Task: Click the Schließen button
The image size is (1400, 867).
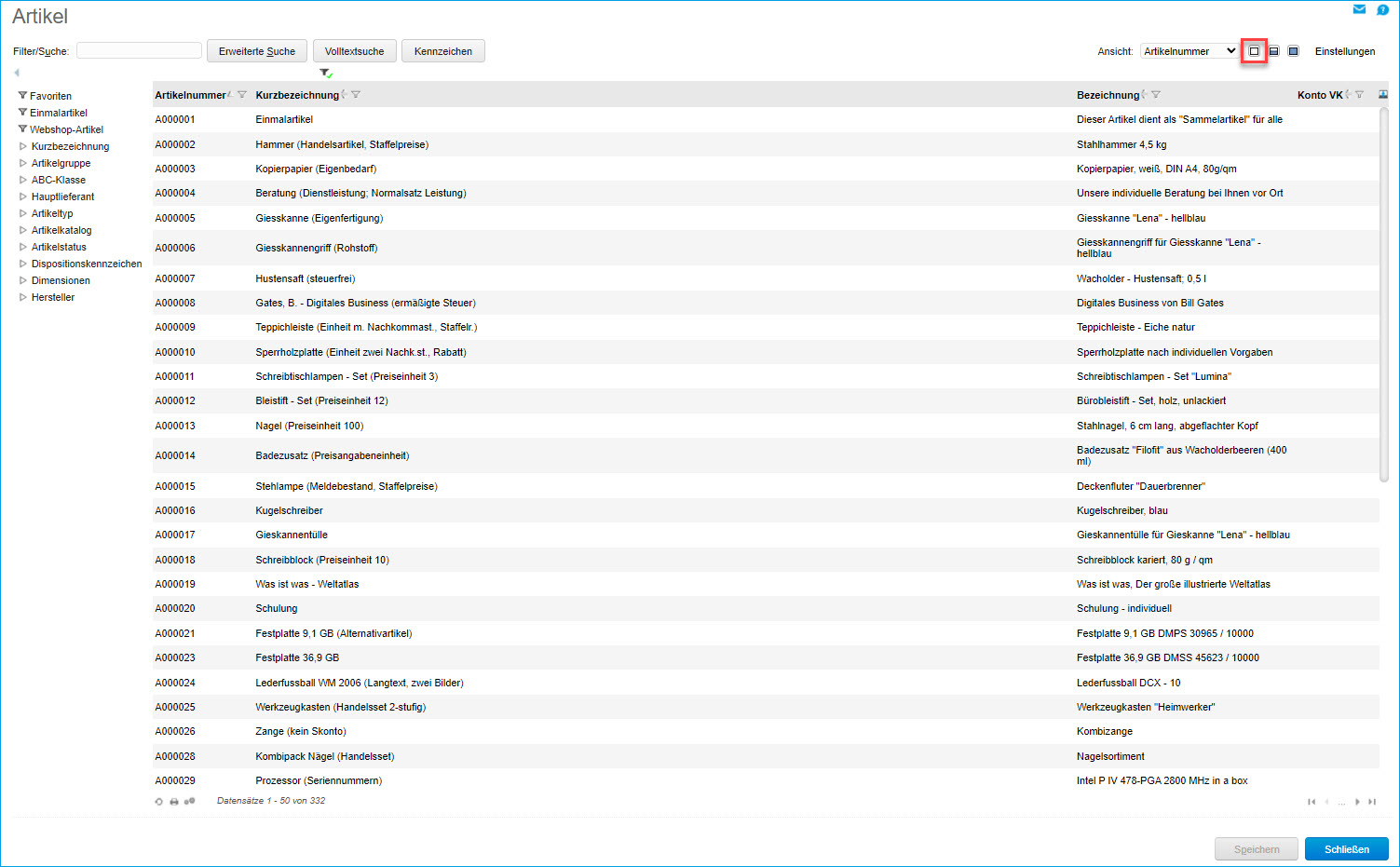Action: pos(1347,849)
